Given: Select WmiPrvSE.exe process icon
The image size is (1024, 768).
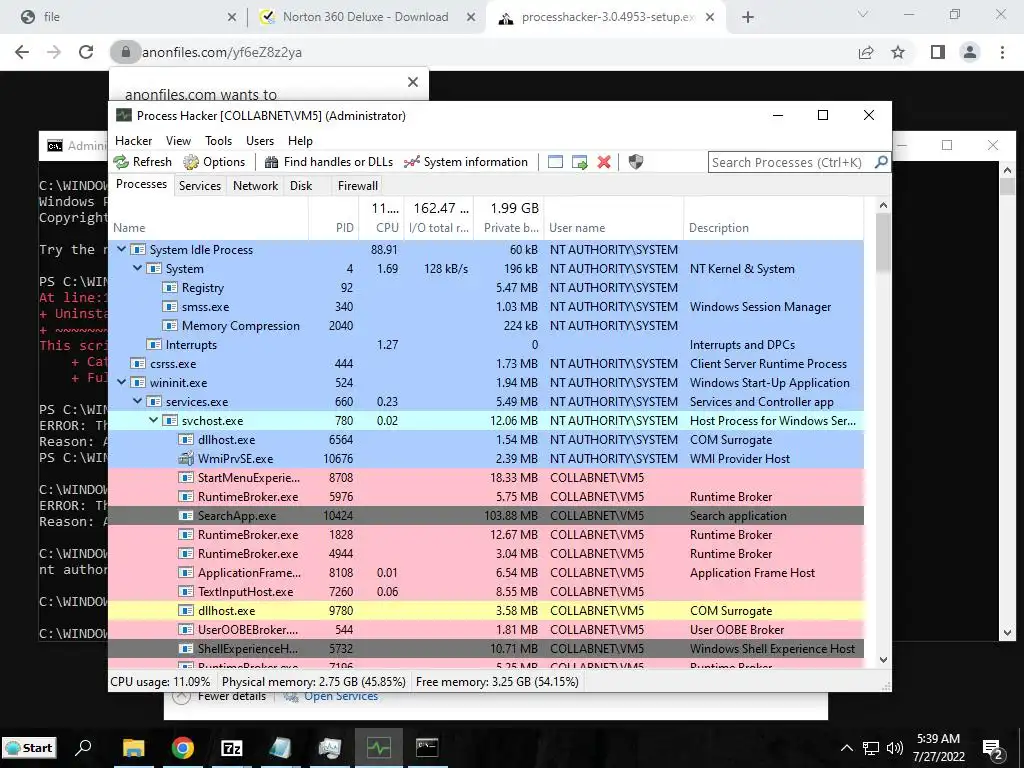Looking at the screenshot, I should click(186, 458).
